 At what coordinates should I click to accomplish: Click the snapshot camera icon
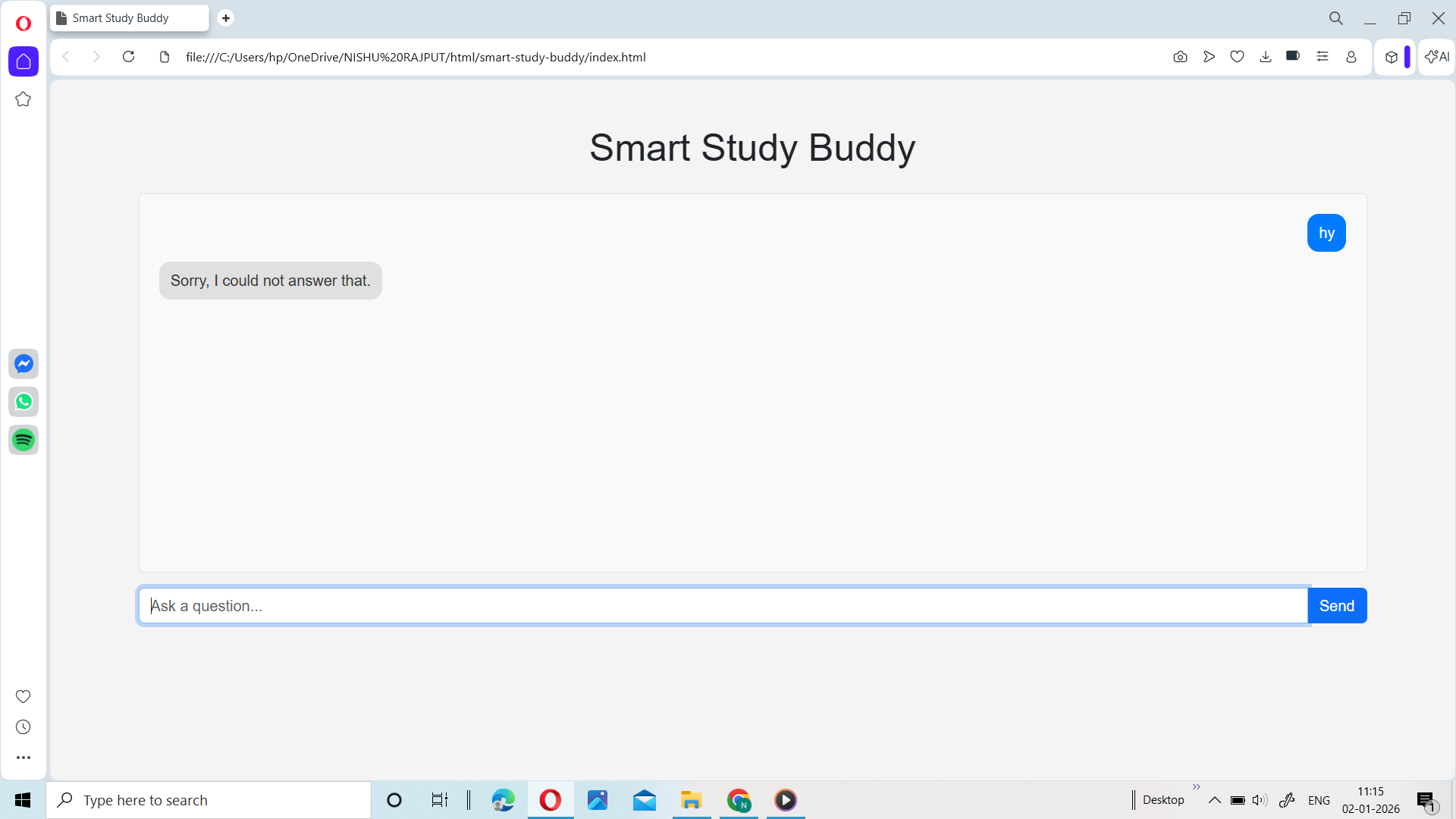tap(1180, 57)
